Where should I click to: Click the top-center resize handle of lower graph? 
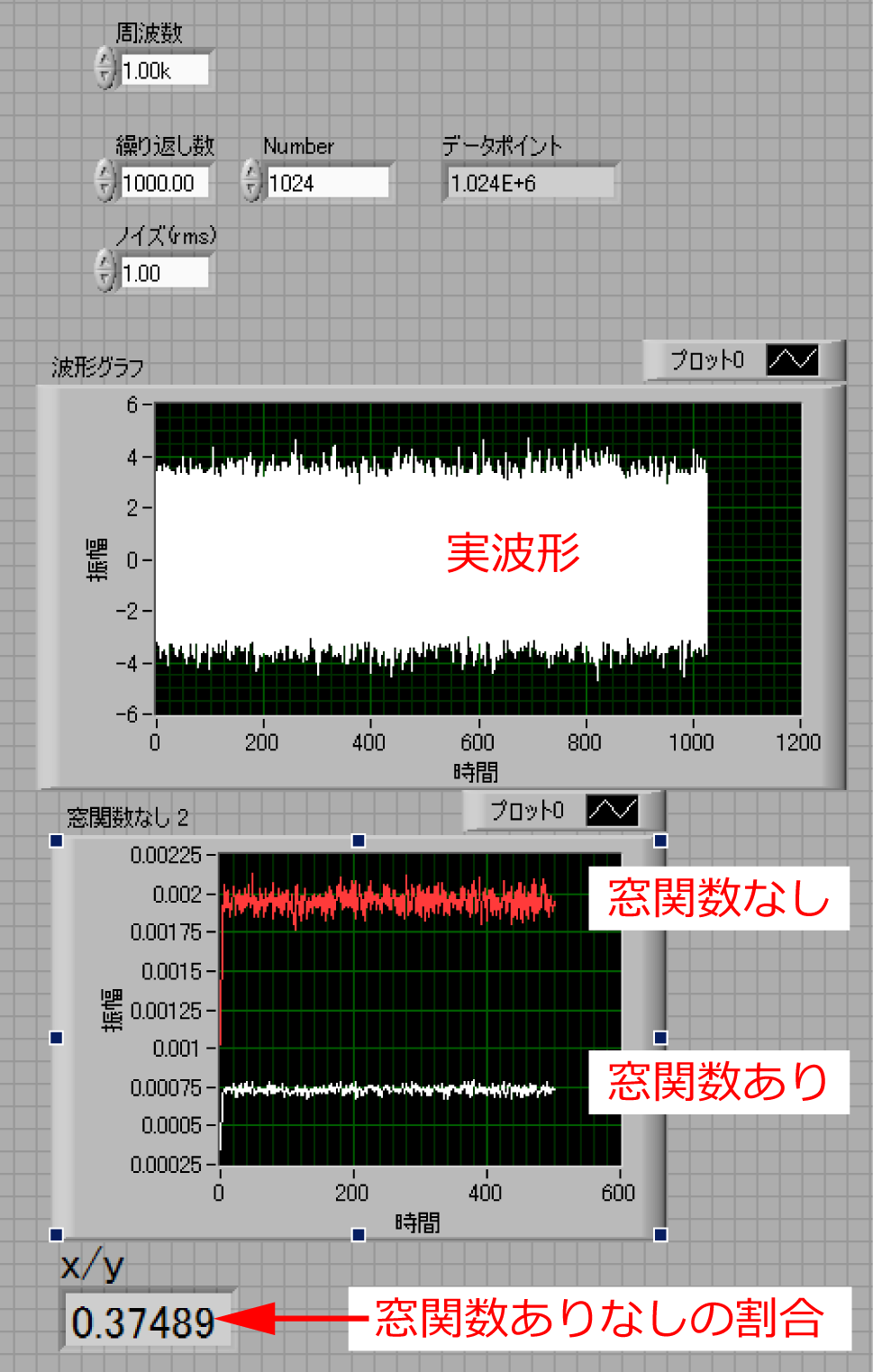(x=359, y=840)
